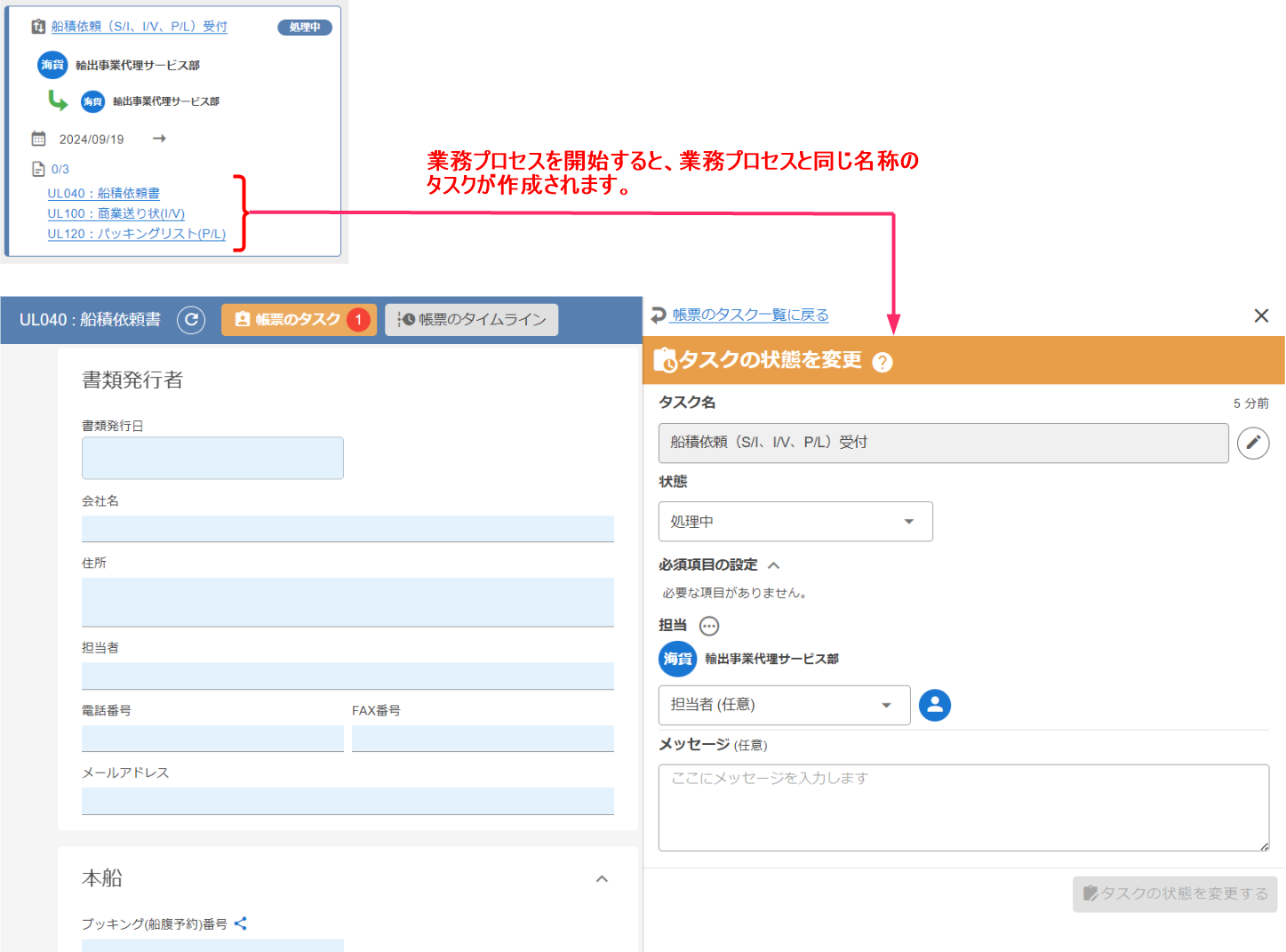Switch to 帳票のタイムライン tab
The height and width of the screenshot is (952, 1286).
coord(471,320)
